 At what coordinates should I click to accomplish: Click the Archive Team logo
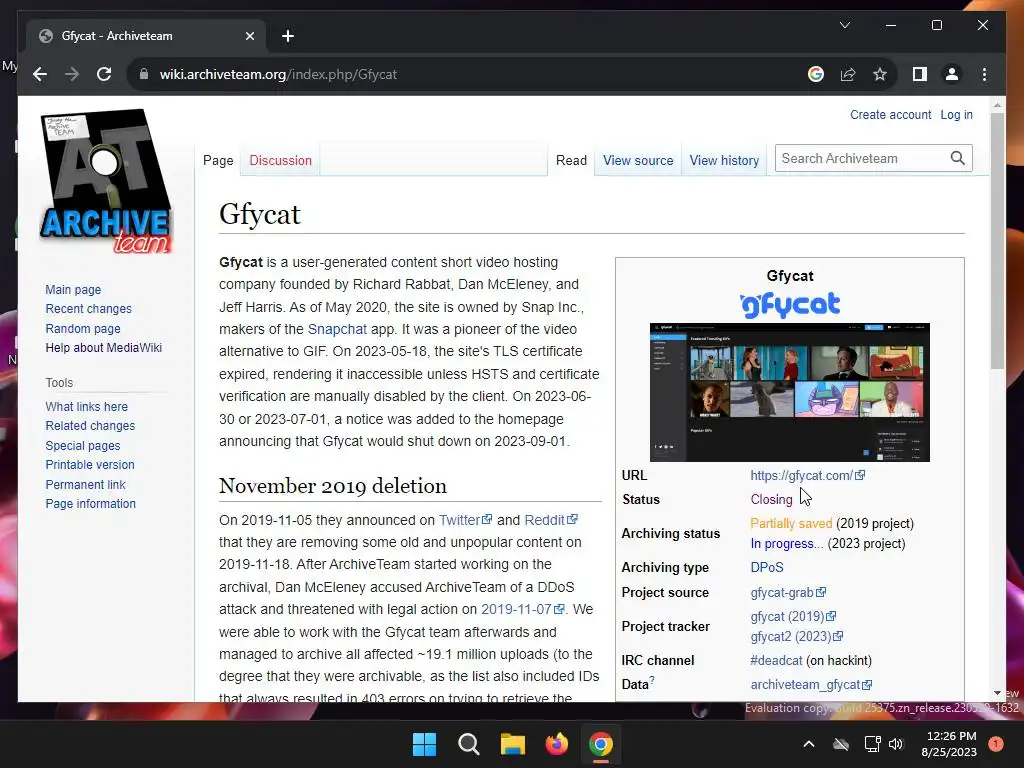[x=105, y=182]
